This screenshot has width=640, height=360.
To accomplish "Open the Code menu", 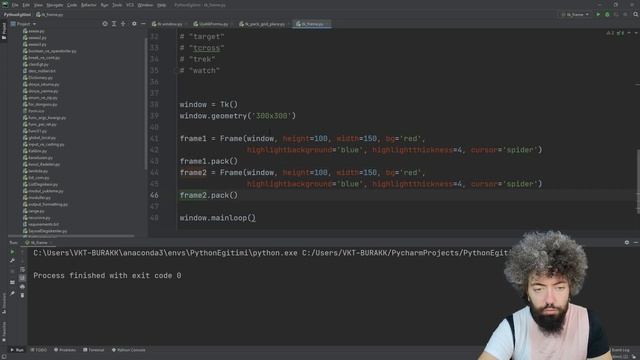I will coord(72,5).
